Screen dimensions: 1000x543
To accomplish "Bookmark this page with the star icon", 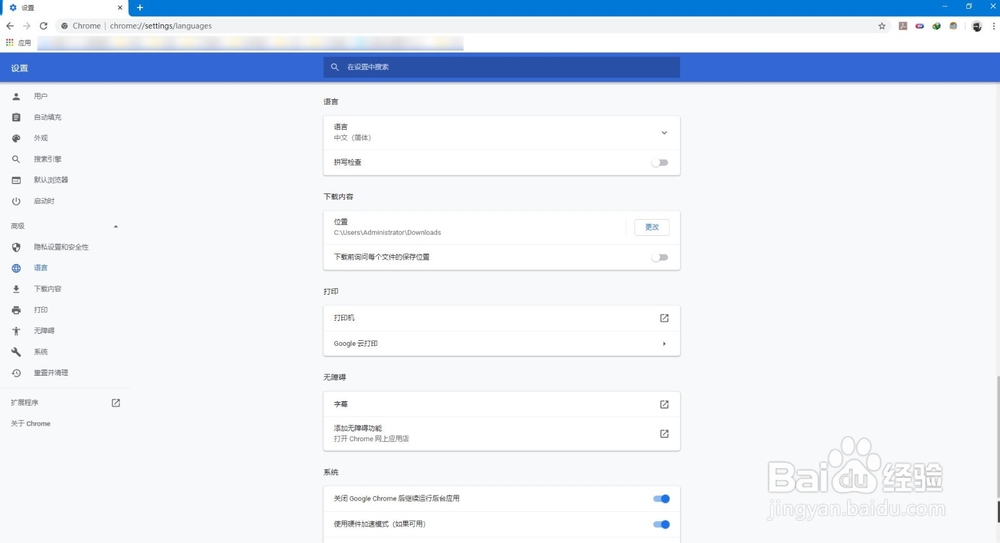I will 882,26.
